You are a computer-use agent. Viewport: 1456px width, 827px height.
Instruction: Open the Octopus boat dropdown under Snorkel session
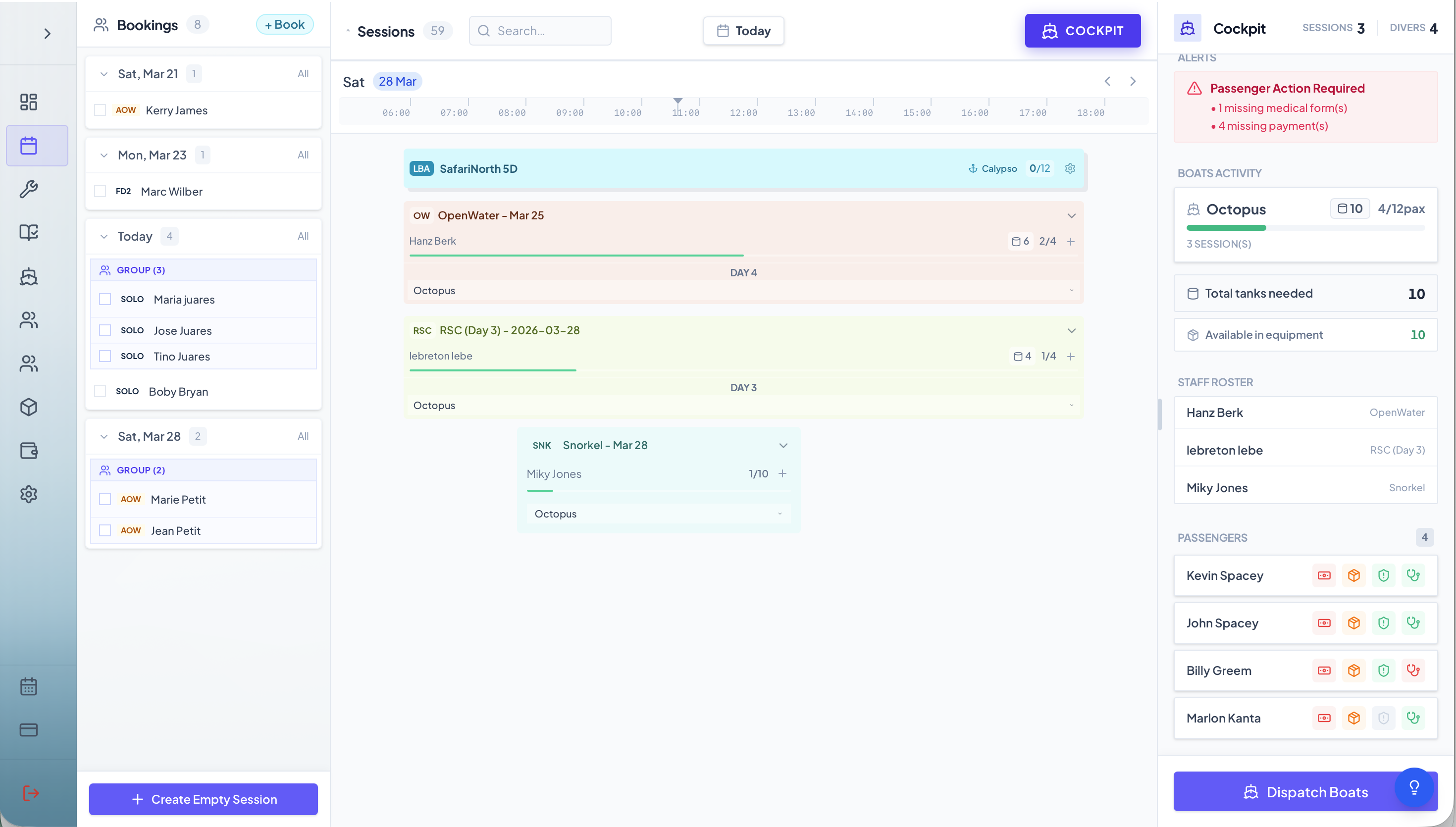tap(659, 514)
